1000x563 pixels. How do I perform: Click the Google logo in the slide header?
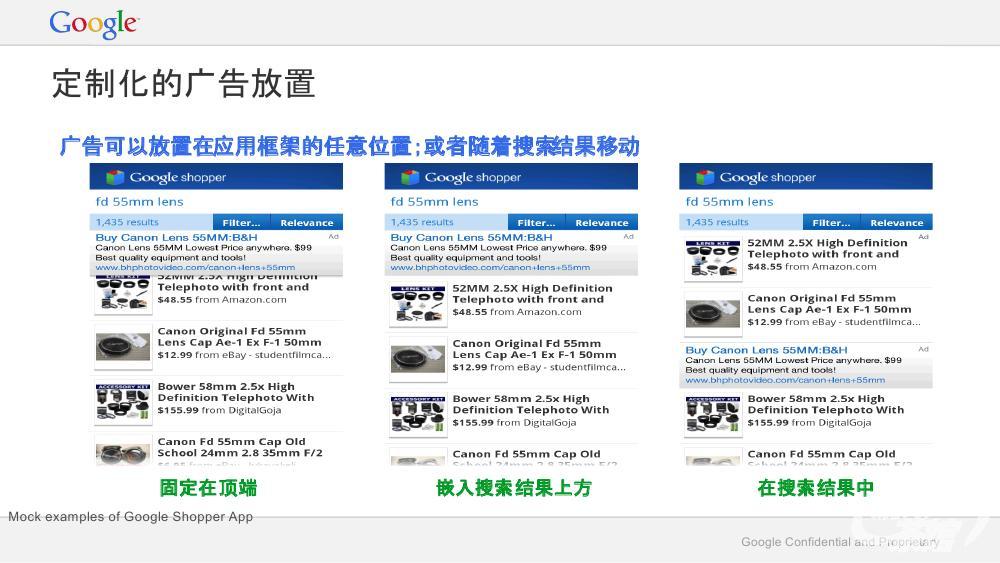coord(94,24)
